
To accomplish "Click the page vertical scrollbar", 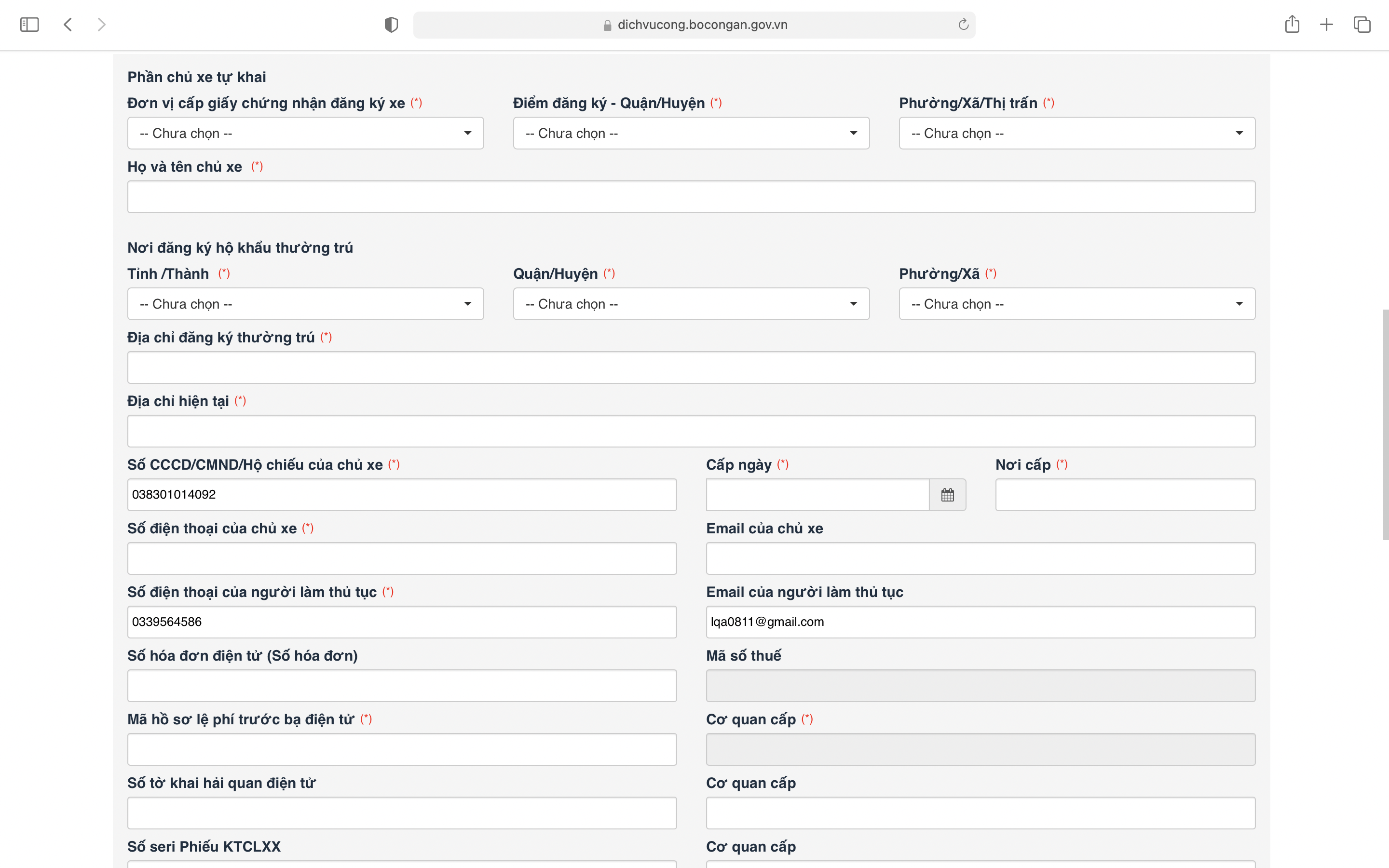I will click(x=1385, y=425).
